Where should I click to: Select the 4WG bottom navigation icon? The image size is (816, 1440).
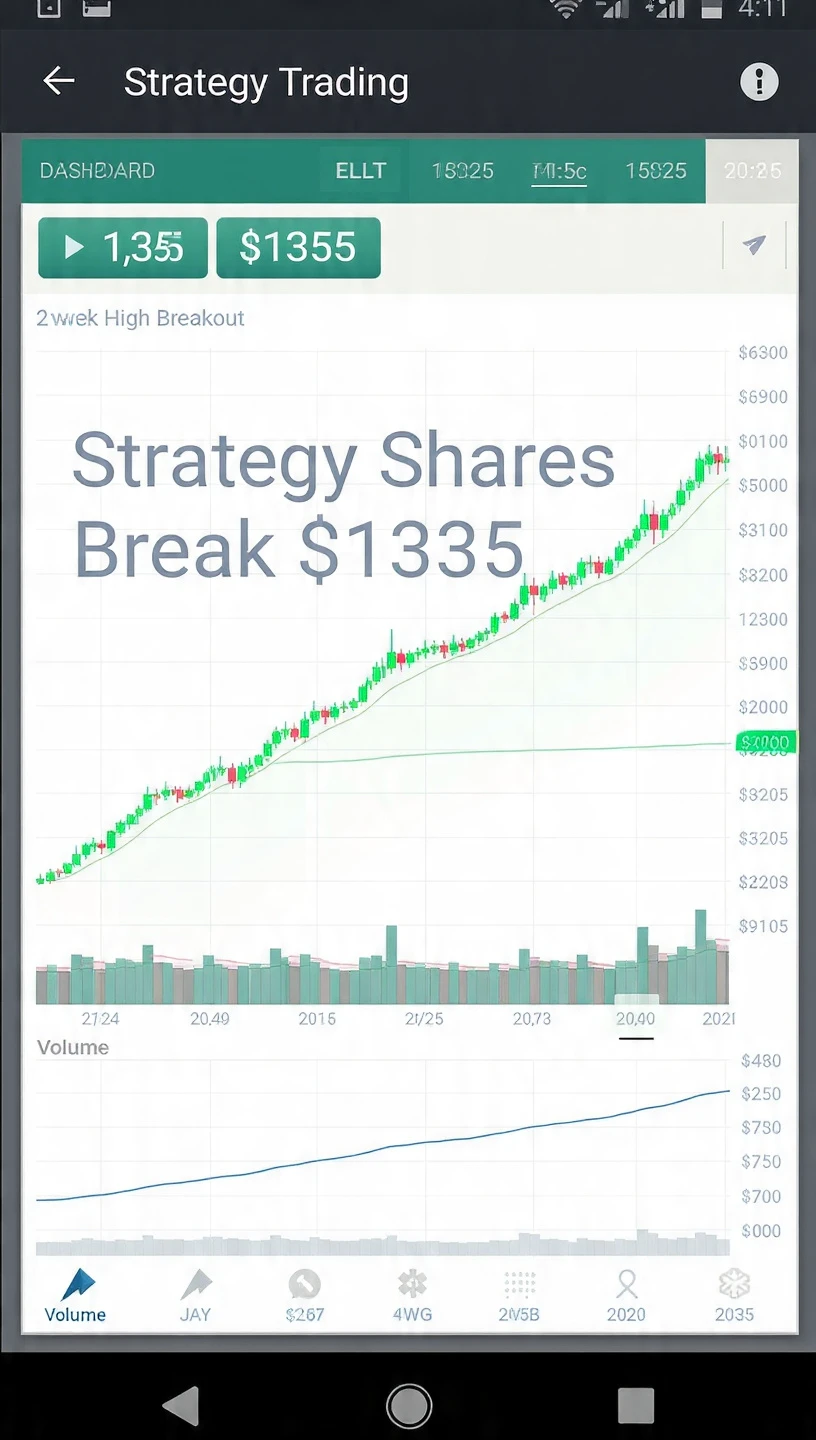(x=412, y=1295)
